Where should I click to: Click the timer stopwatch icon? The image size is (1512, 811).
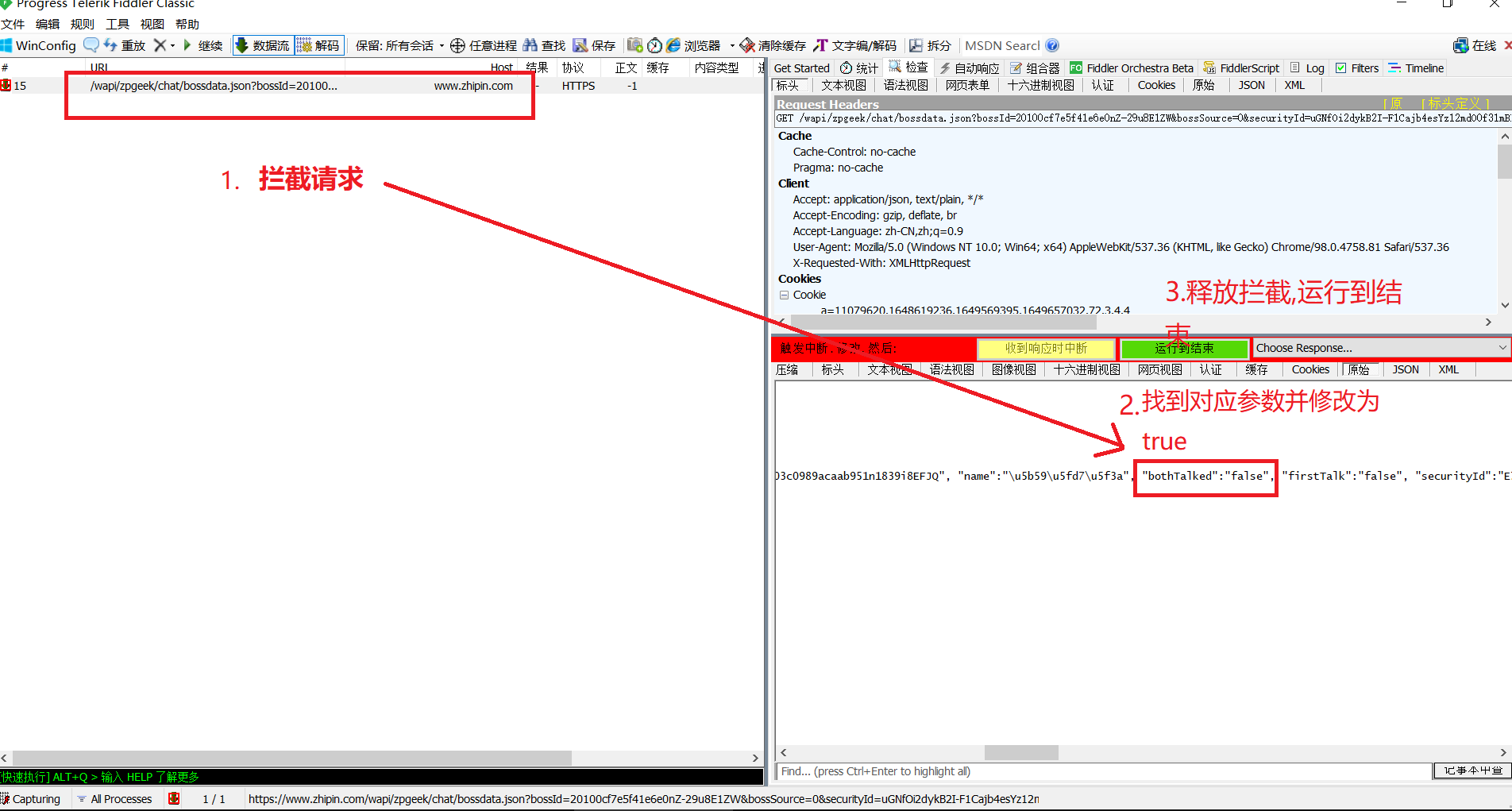pos(654,45)
